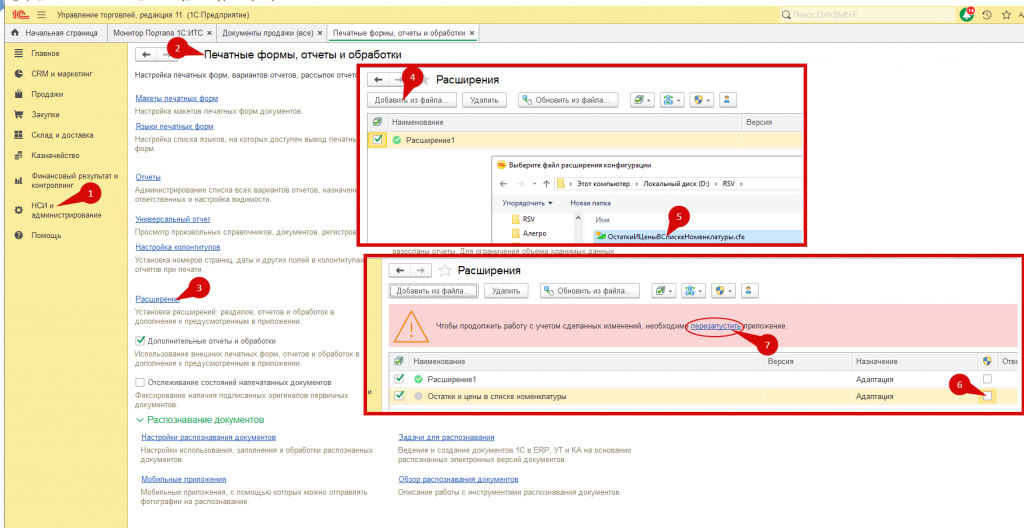Click Удалить in Расширения panel with restart warning

[x=505, y=290]
